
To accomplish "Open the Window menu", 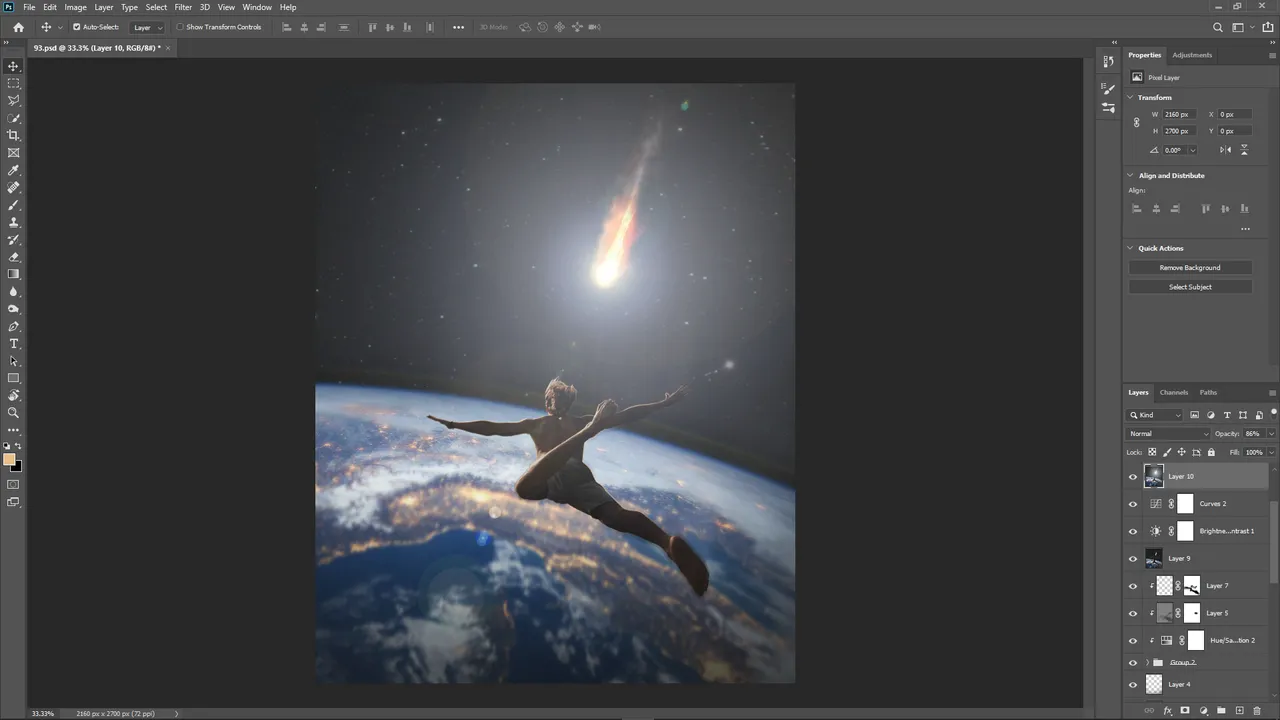I will [257, 7].
